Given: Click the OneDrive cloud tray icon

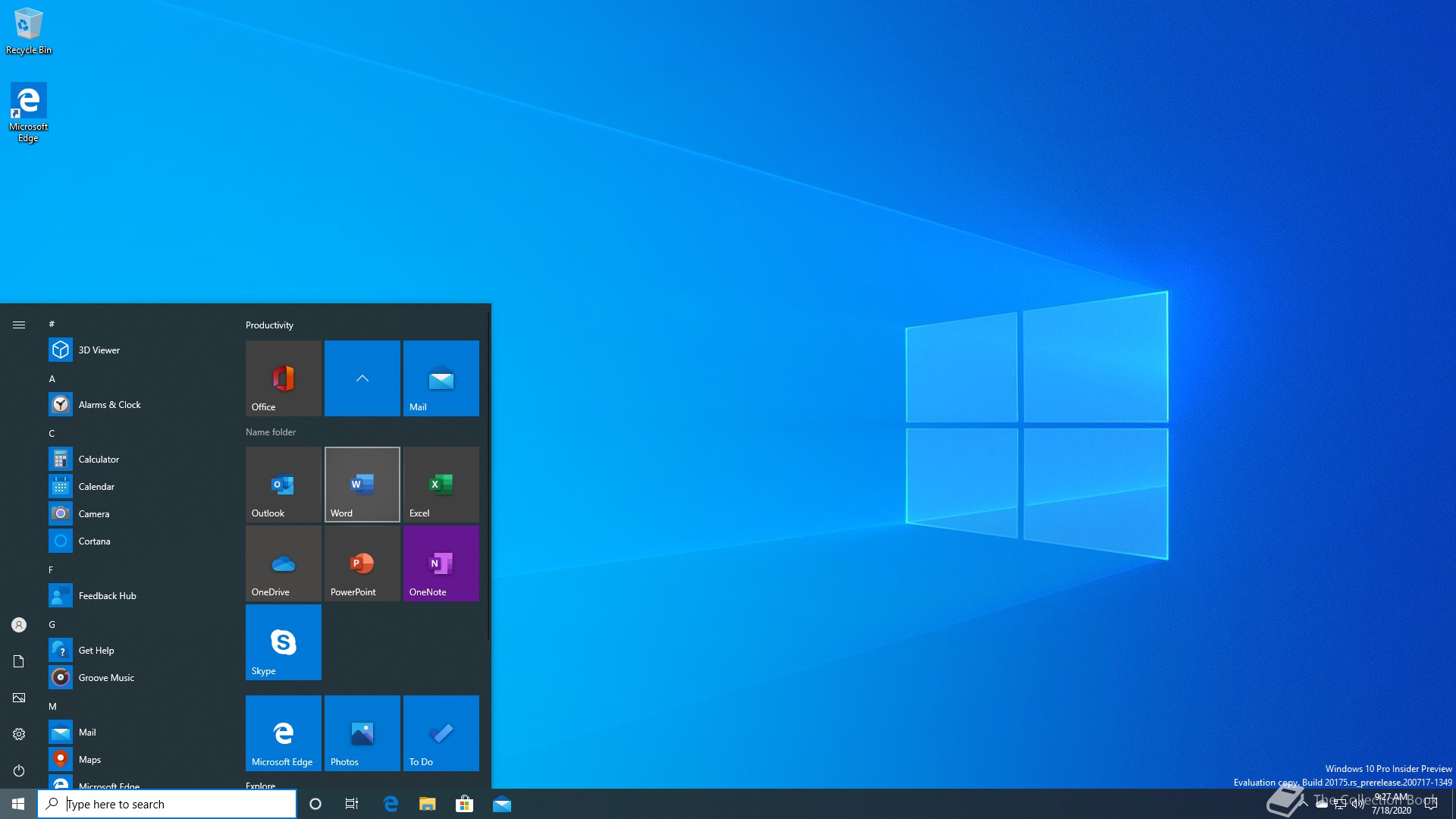Looking at the screenshot, I should click(x=1322, y=804).
